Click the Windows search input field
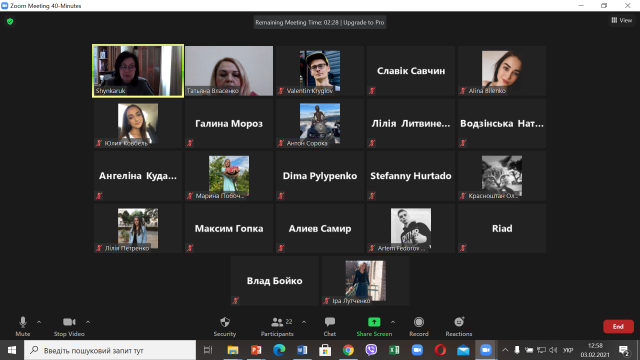Viewport: 640px width, 360px height. point(110,350)
